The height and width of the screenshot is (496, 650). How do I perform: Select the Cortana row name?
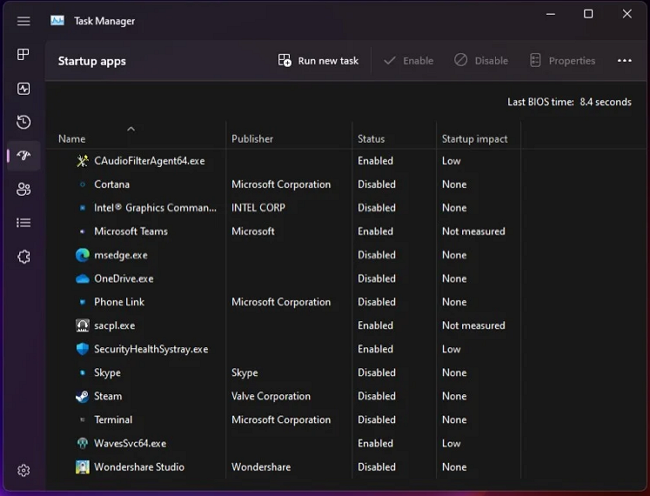click(x=112, y=184)
